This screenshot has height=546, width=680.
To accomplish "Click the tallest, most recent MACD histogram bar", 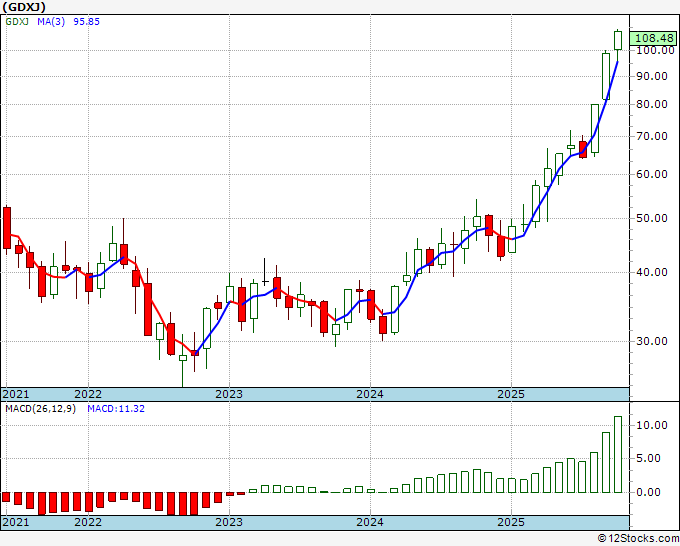I will (618, 454).
